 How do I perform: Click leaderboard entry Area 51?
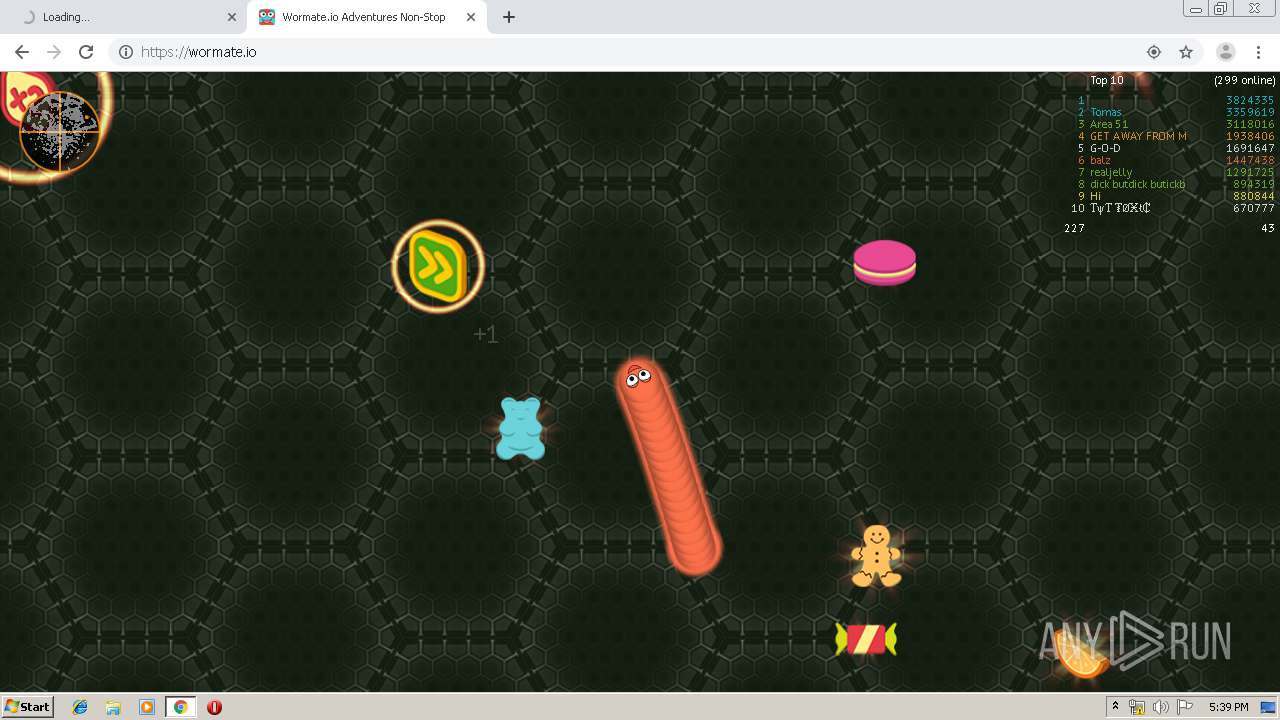click(1109, 124)
